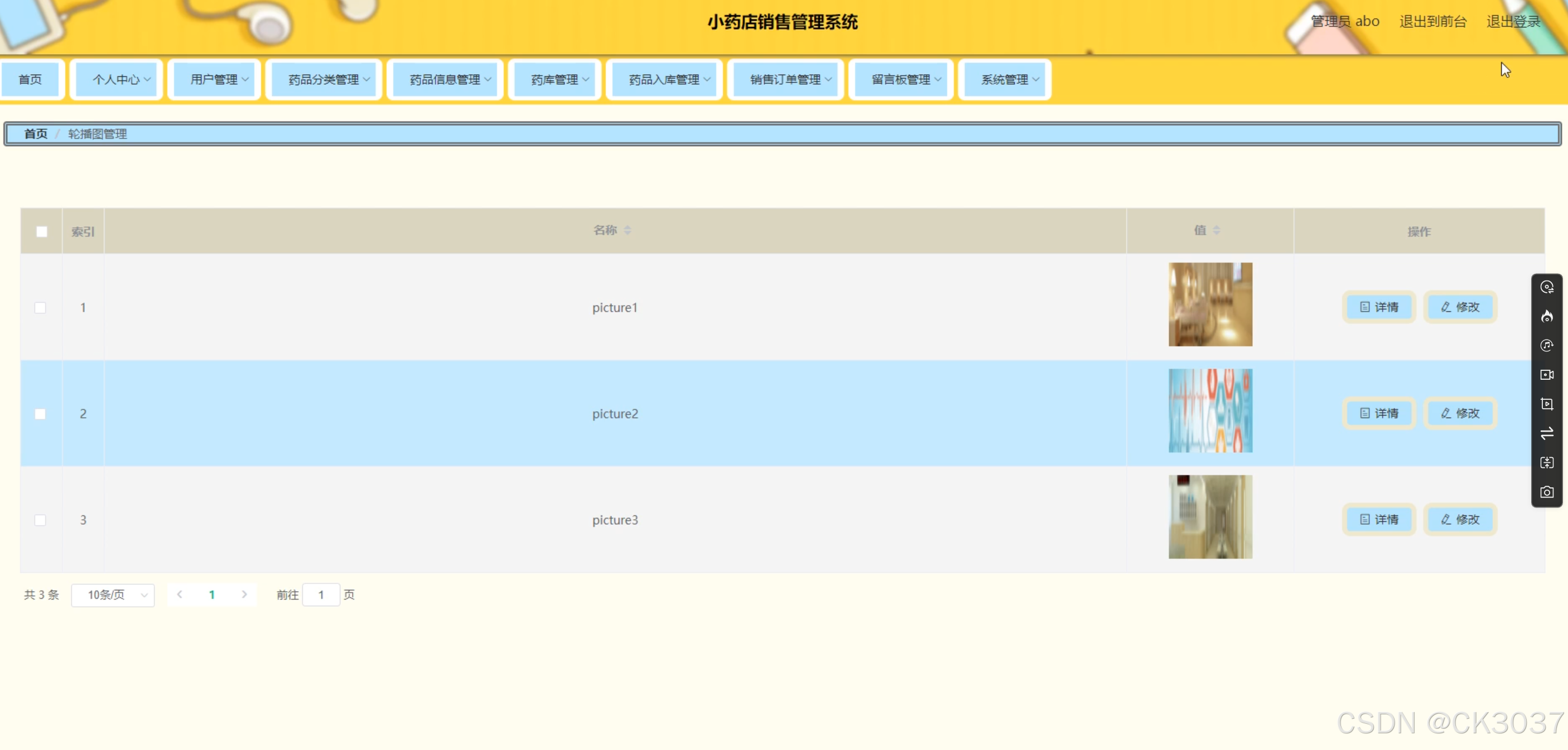Click the picture1 thumbnail image
This screenshot has height=750, width=1568.
[1210, 304]
